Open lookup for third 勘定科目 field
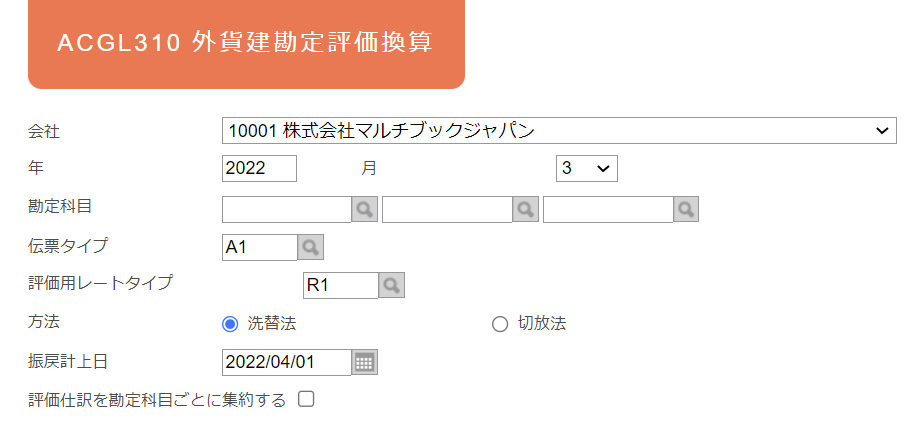Image resolution: width=913 pixels, height=428 pixels. point(686,209)
